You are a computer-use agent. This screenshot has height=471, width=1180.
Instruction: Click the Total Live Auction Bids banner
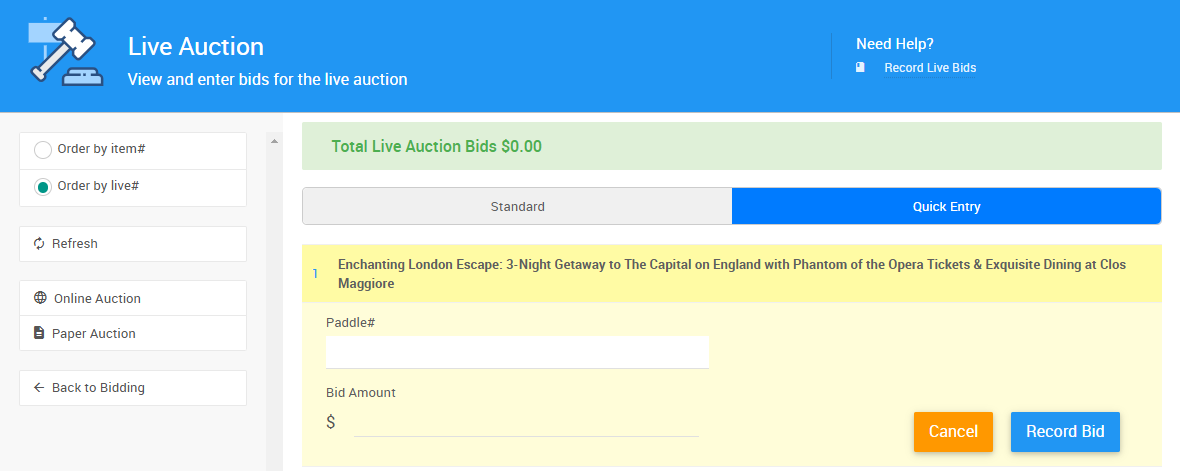pyautogui.click(x=731, y=146)
